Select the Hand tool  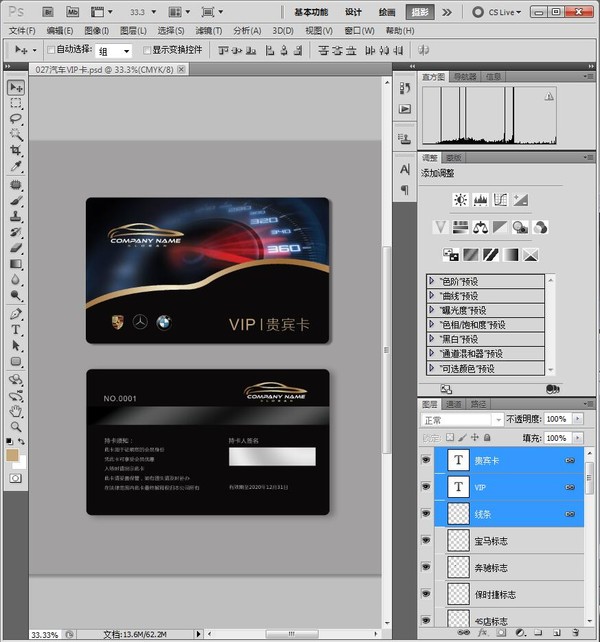coord(16,411)
